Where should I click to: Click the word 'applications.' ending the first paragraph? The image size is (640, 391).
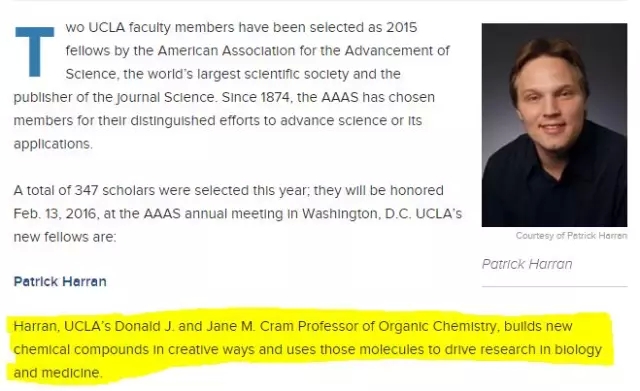53,144
